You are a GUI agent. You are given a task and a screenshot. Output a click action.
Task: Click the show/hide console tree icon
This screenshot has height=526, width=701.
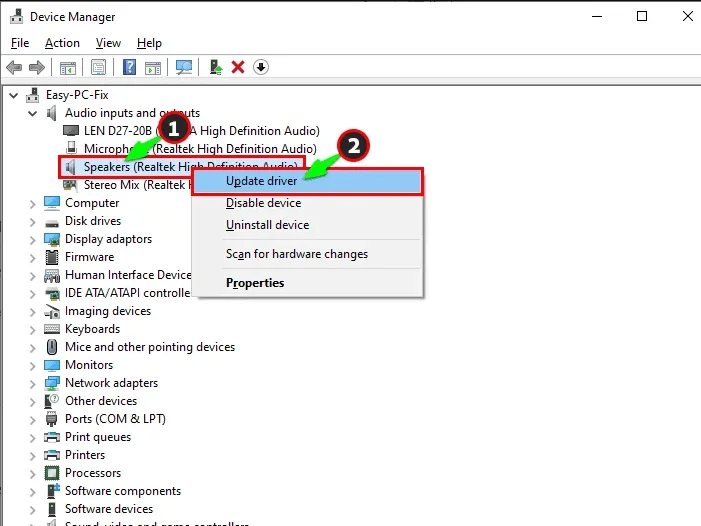click(x=68, y=68)
